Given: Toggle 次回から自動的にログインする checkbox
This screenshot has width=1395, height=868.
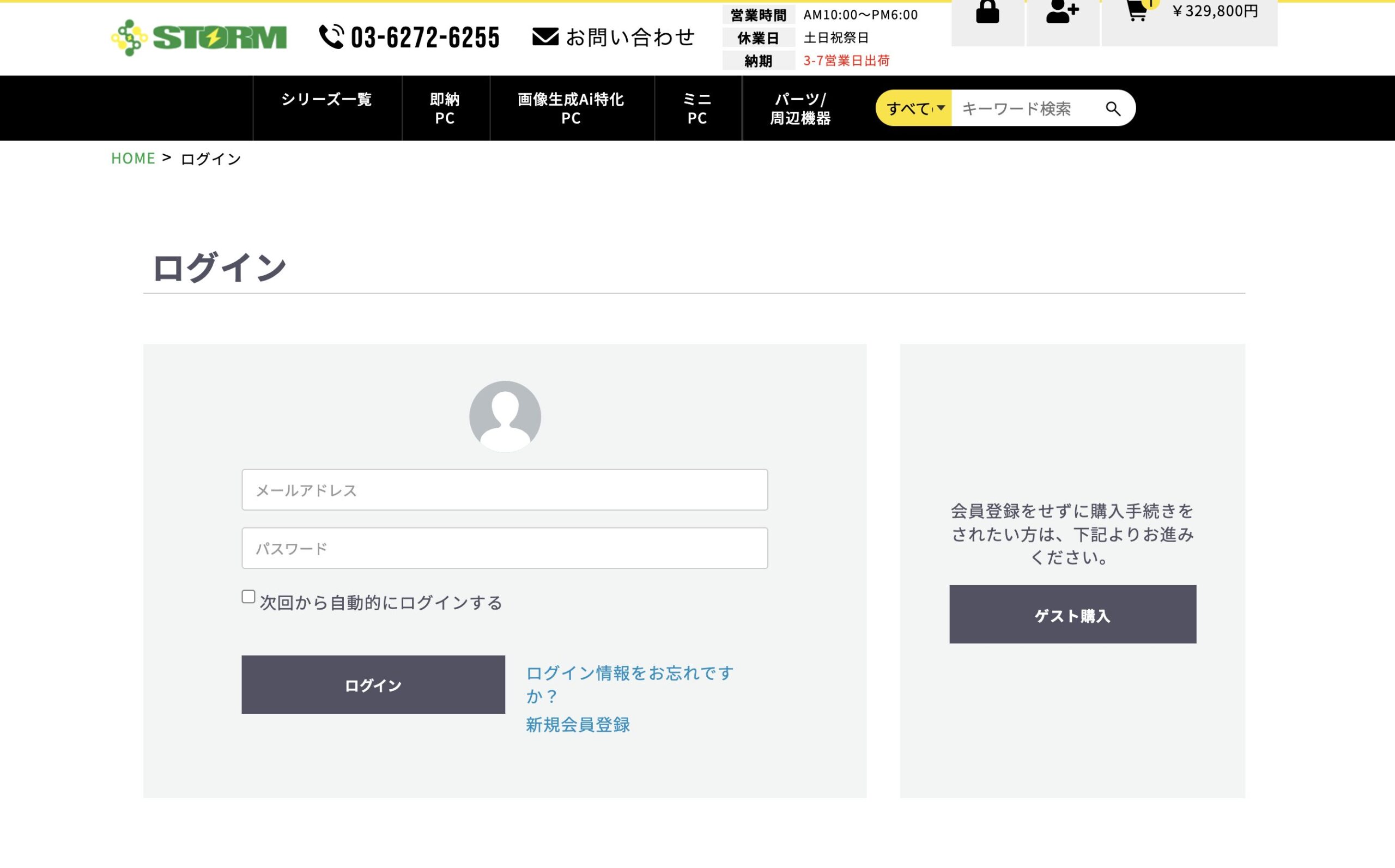Looking at the screenshot, I should (x=248, y=597).
